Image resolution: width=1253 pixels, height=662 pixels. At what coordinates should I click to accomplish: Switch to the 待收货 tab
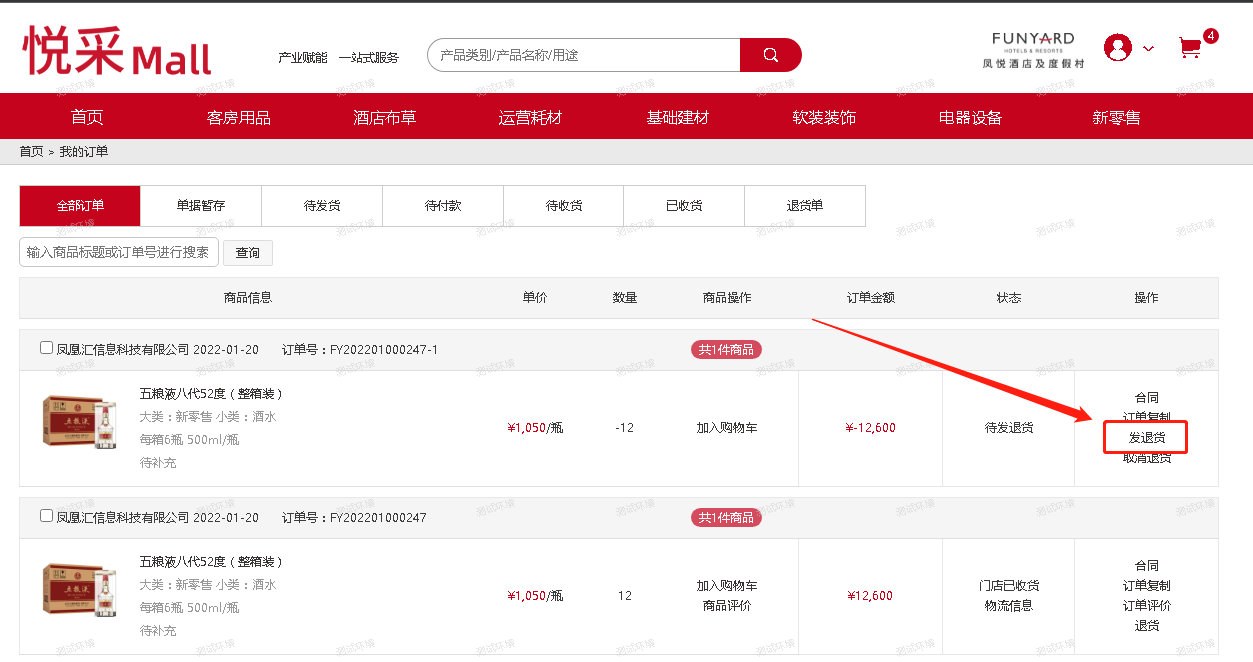pos(564,206)
